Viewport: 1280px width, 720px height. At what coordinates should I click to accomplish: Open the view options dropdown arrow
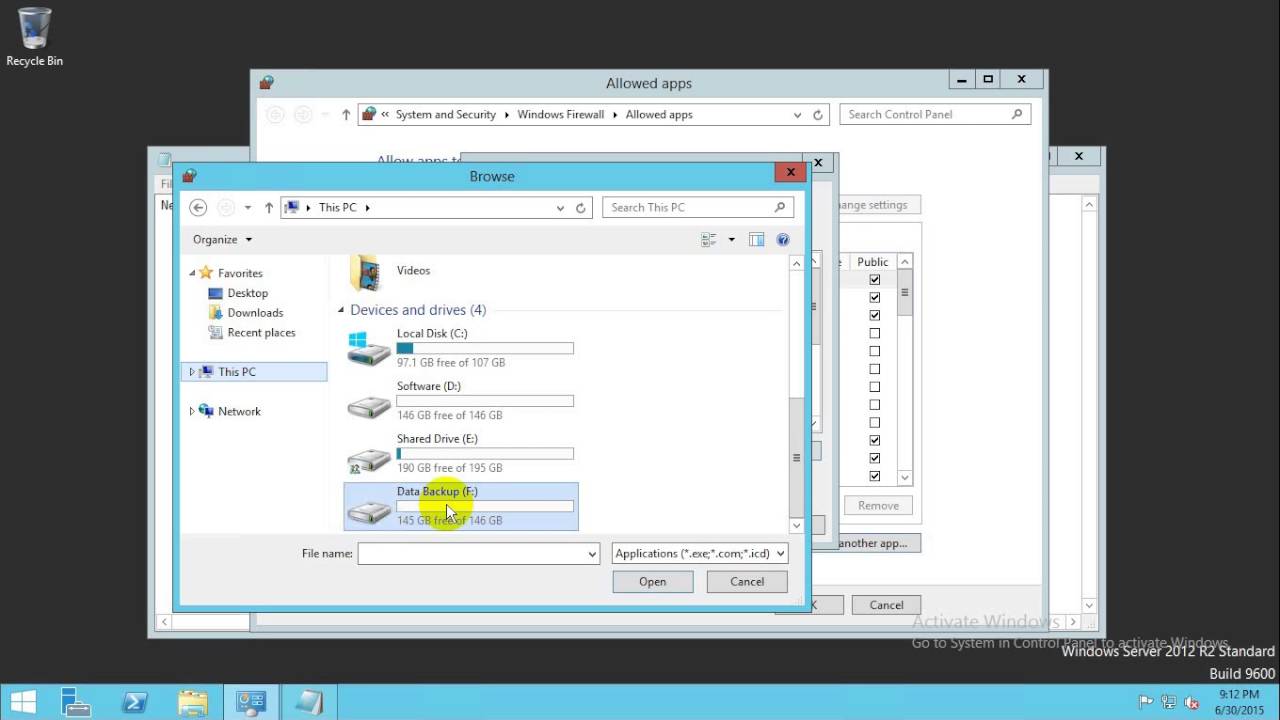[731, 239]
